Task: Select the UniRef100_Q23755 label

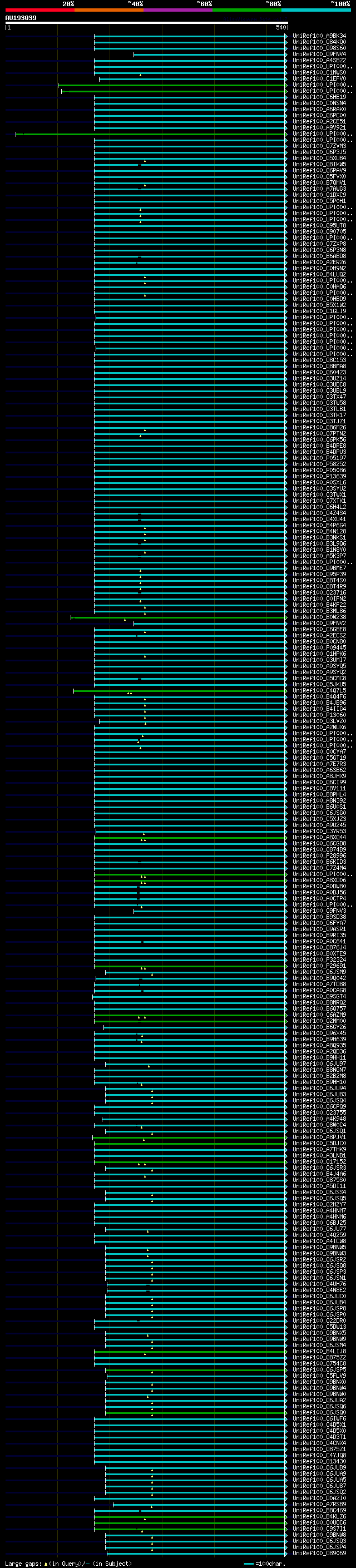Action: 319,1112
